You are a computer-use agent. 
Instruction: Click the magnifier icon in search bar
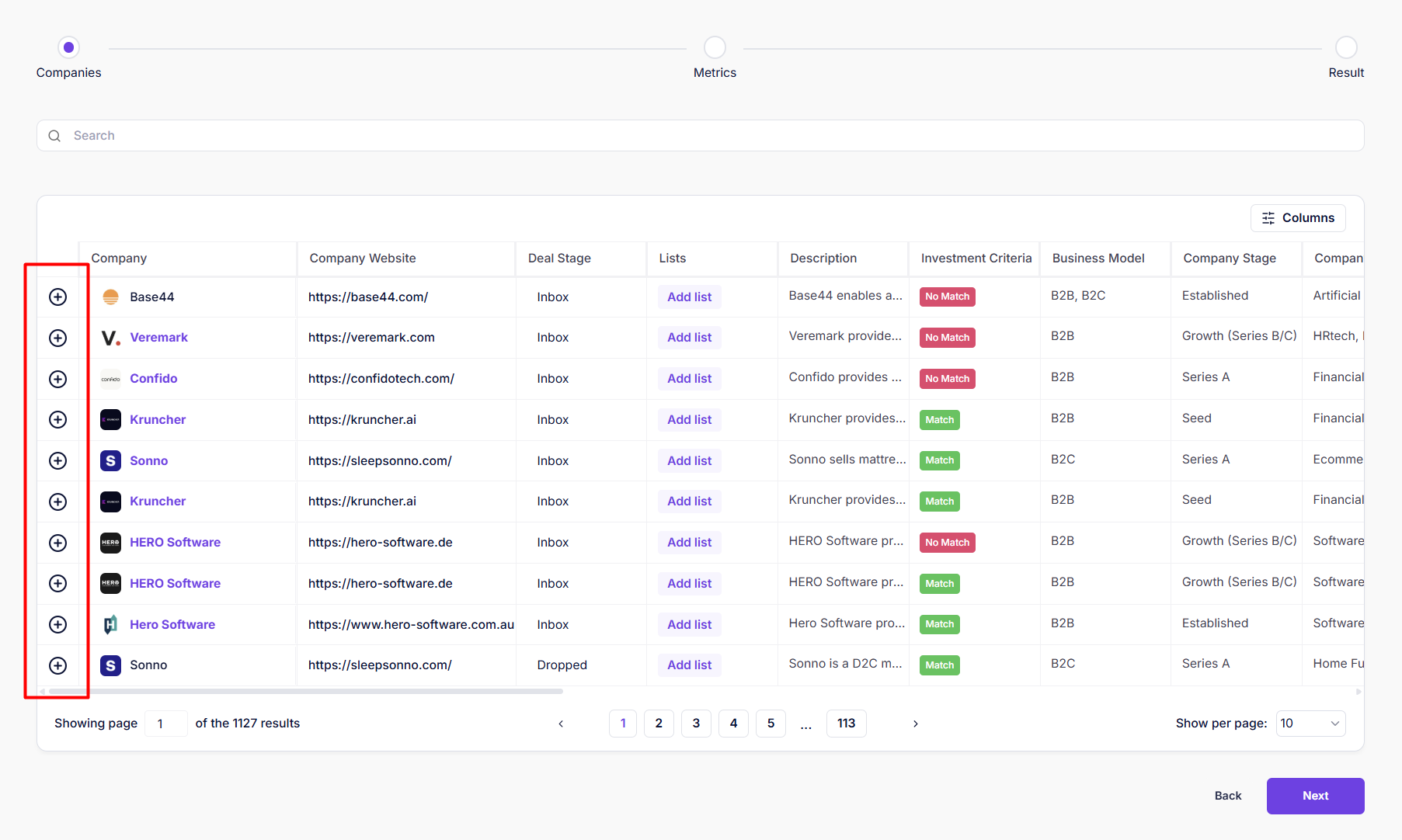tap(54, 136)
